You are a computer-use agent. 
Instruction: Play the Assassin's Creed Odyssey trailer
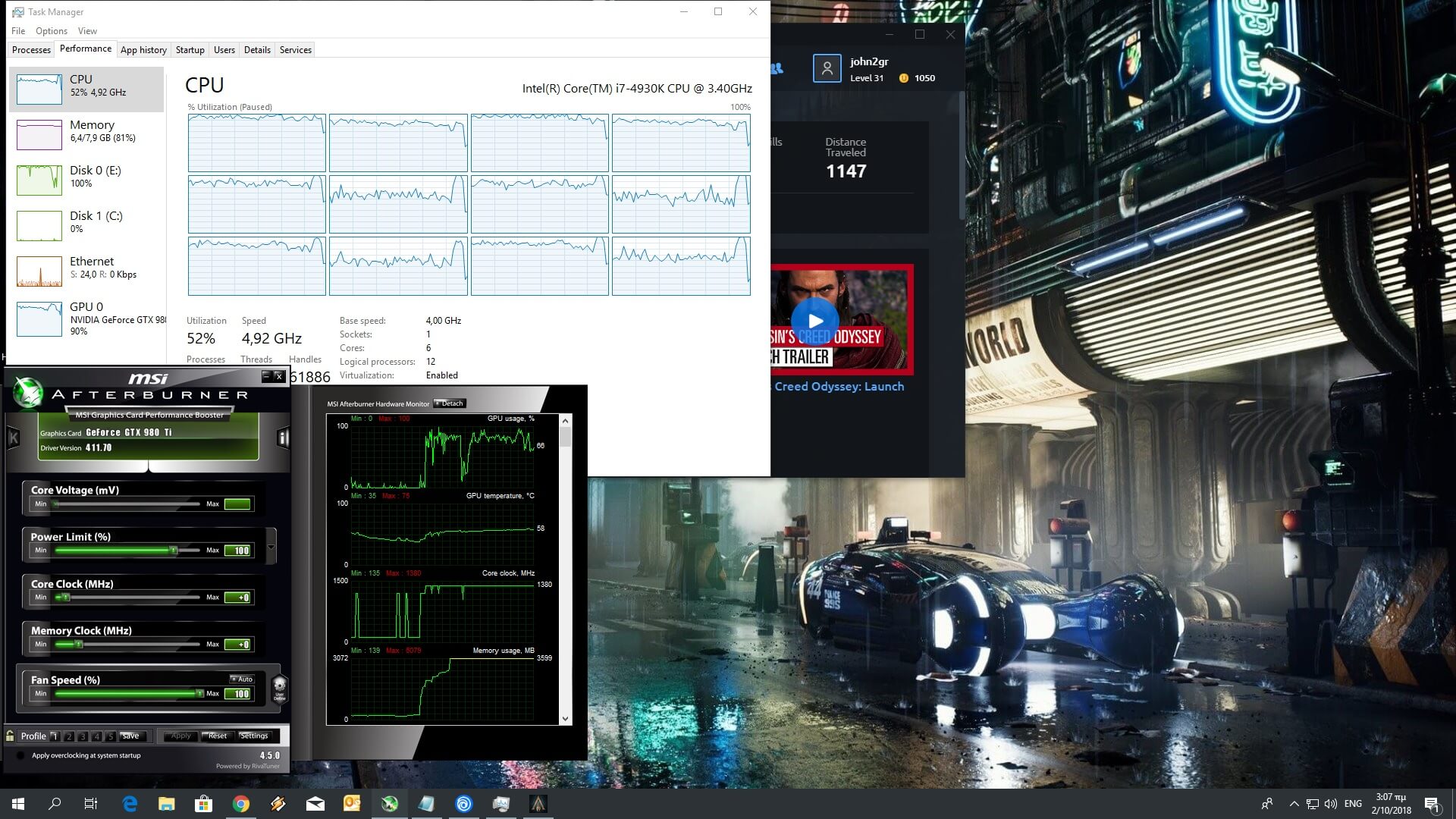(x=814, y=322)
